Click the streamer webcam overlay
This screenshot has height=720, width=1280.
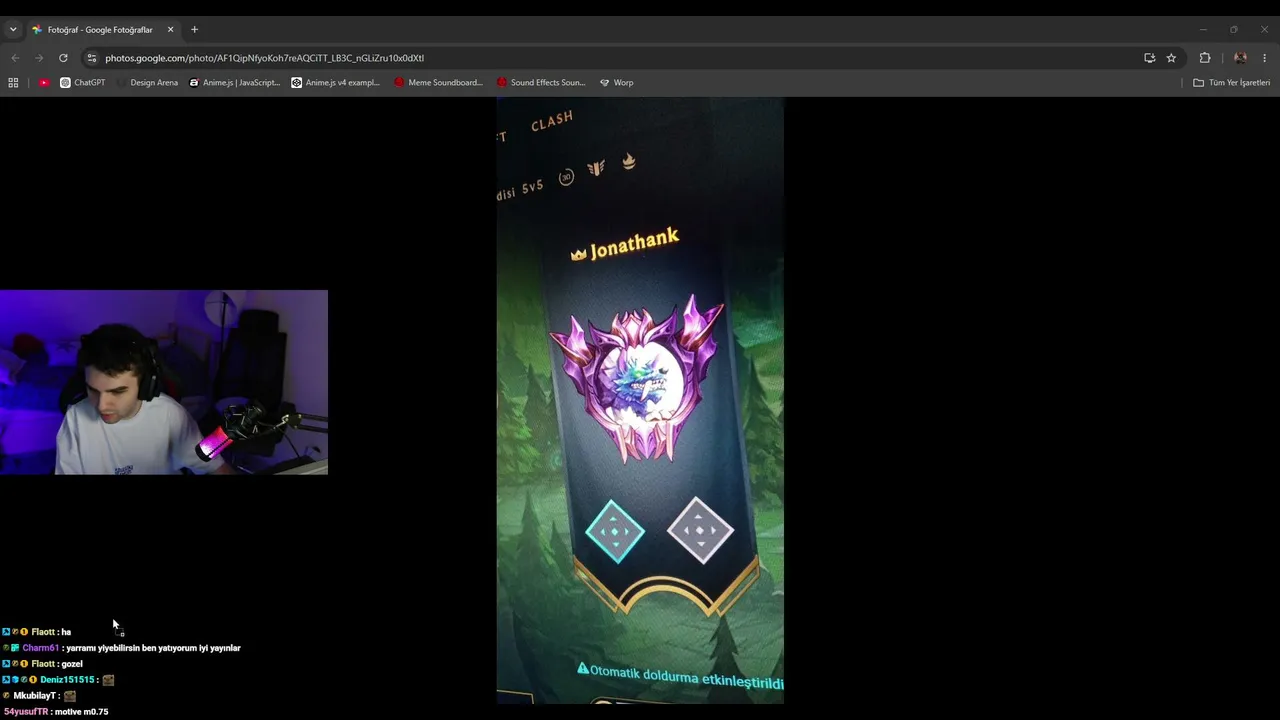pos(164,382)
